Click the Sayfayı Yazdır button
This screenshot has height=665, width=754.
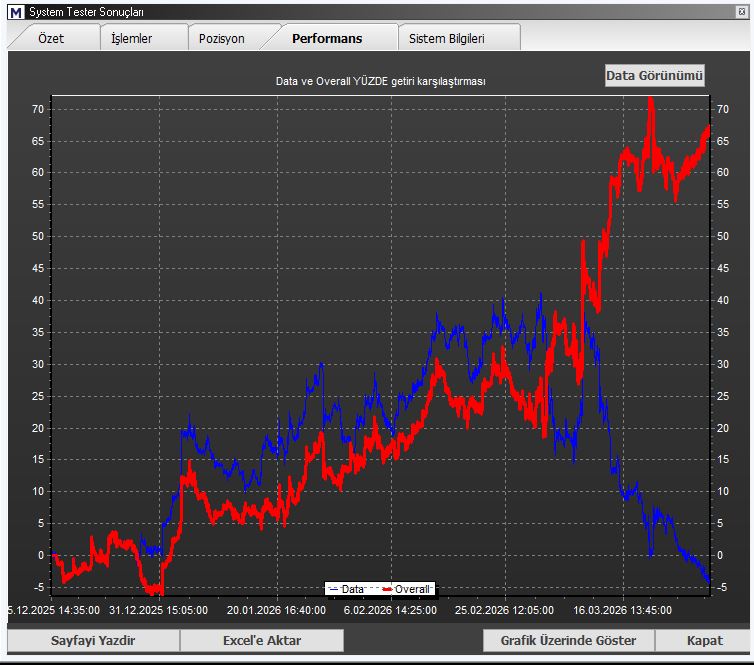click(x=93, y=640)
